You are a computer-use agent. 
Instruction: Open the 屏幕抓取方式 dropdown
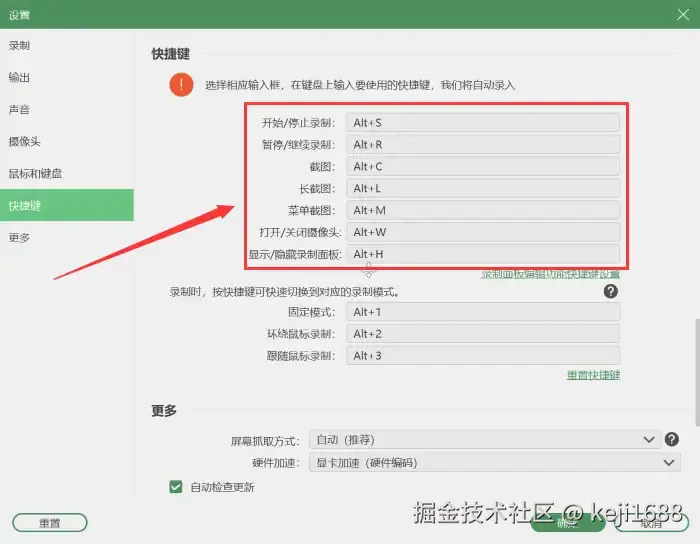click(x=485, y=440)
